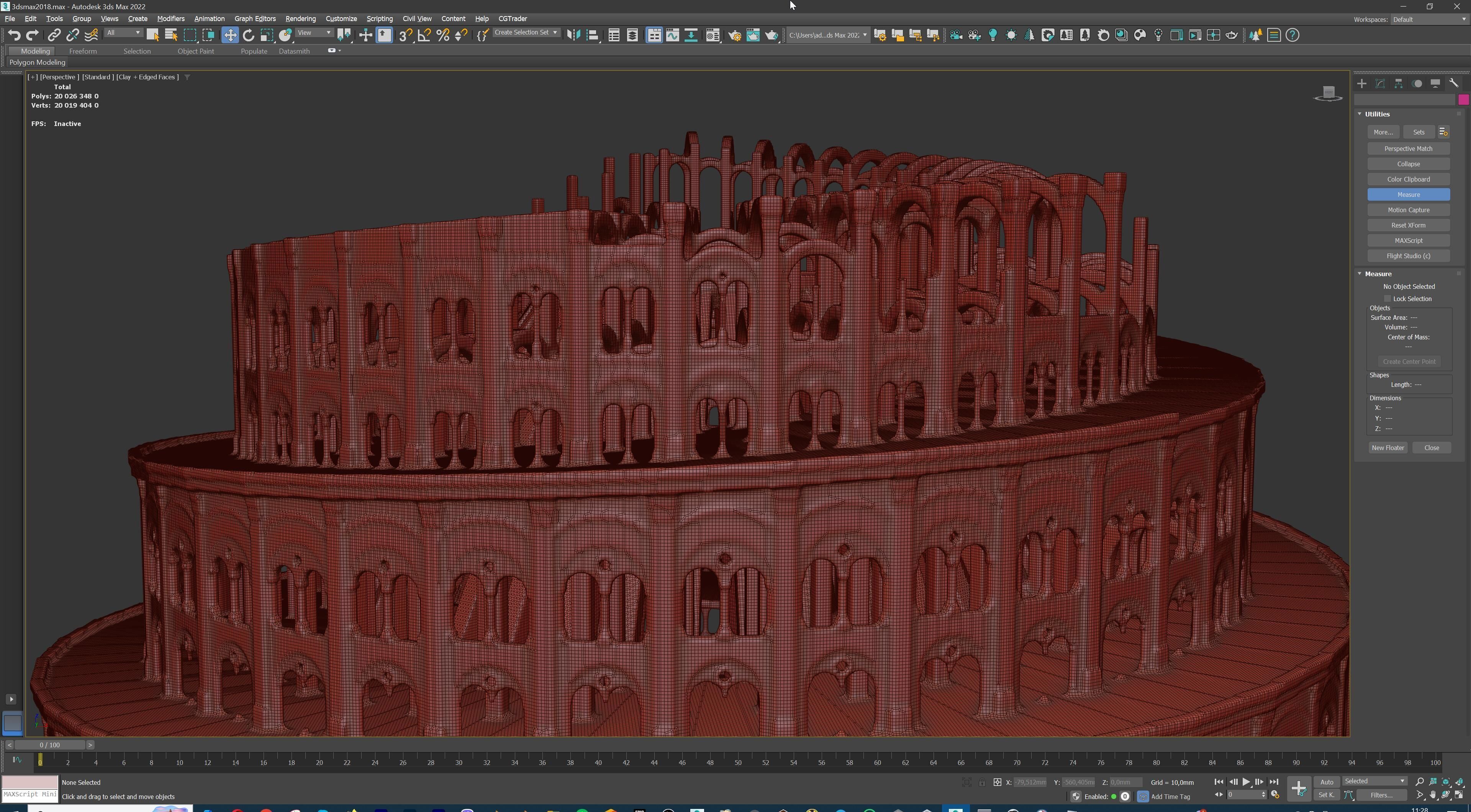Click the Set Keys large plus-key button

pyautogui.click(x=1299, y=789)
